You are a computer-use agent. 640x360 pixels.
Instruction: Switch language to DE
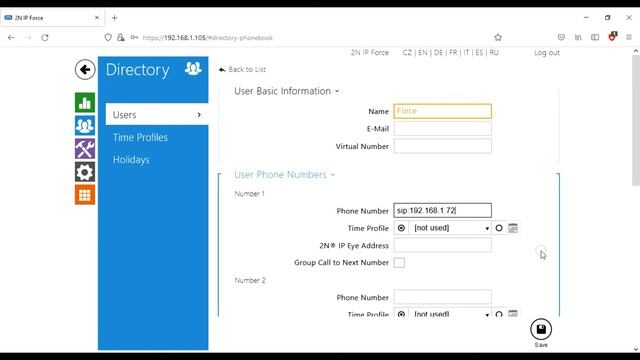point(438,53)
